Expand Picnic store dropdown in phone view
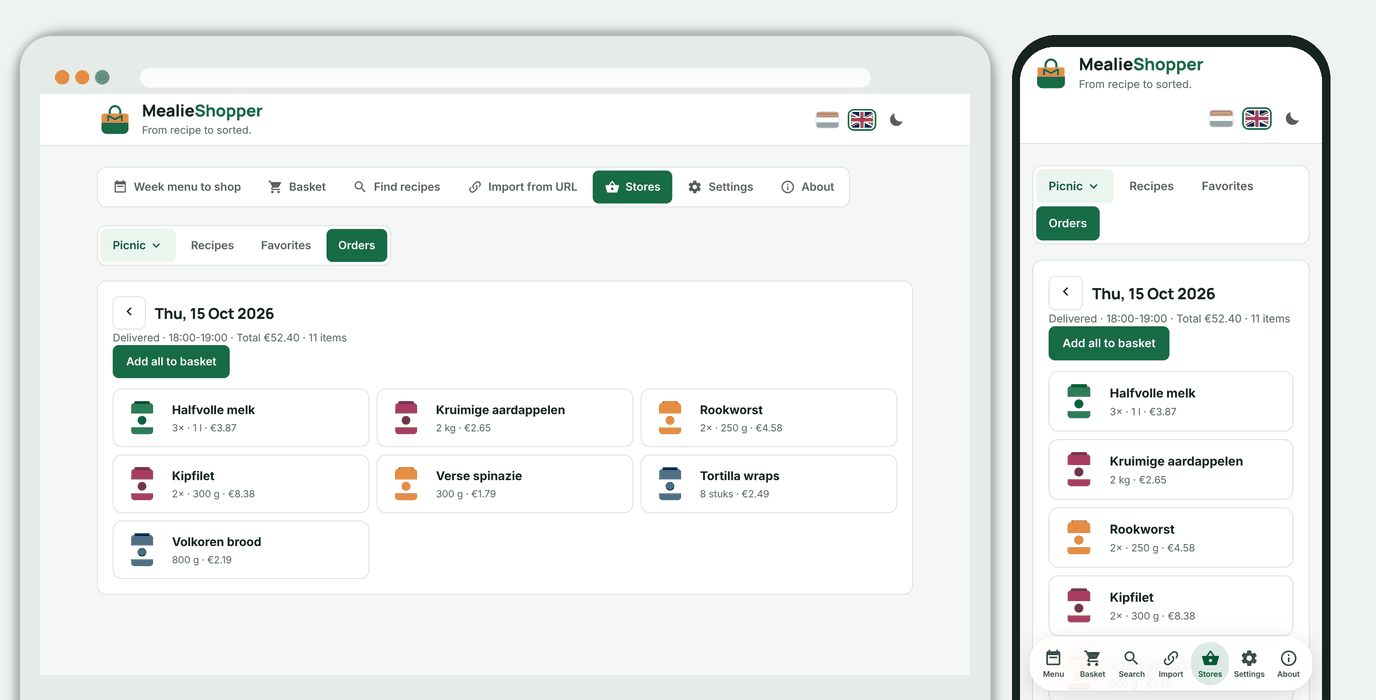Image resolution: width=1376 pixels, height=700 pixels. click(x=1074, y=186)
